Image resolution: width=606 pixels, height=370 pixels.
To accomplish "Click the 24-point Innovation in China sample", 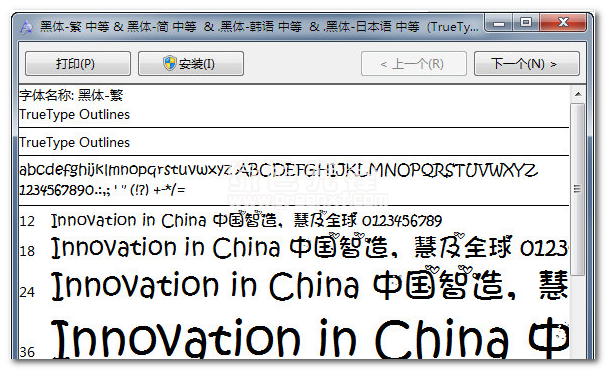I will point(309,285).
